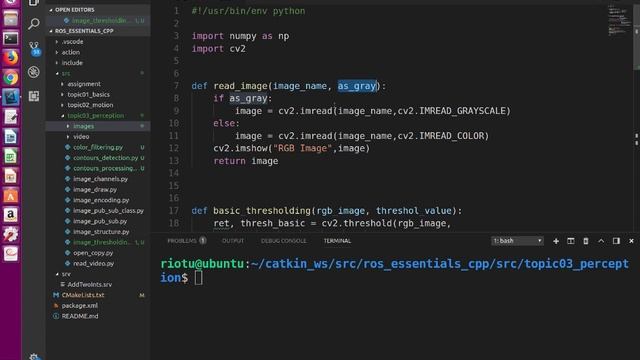Open the Search view in activity bar
Viewport: 640px width, 360px height.
[34, 24]
